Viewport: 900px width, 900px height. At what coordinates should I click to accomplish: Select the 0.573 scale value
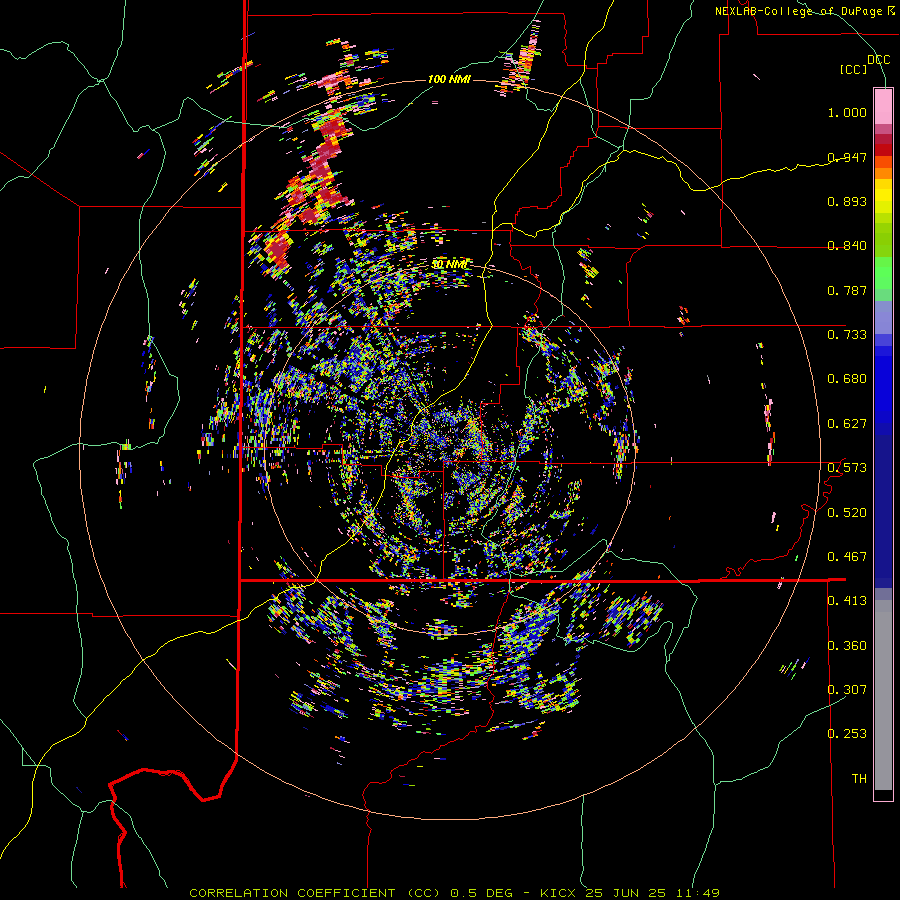847,468
